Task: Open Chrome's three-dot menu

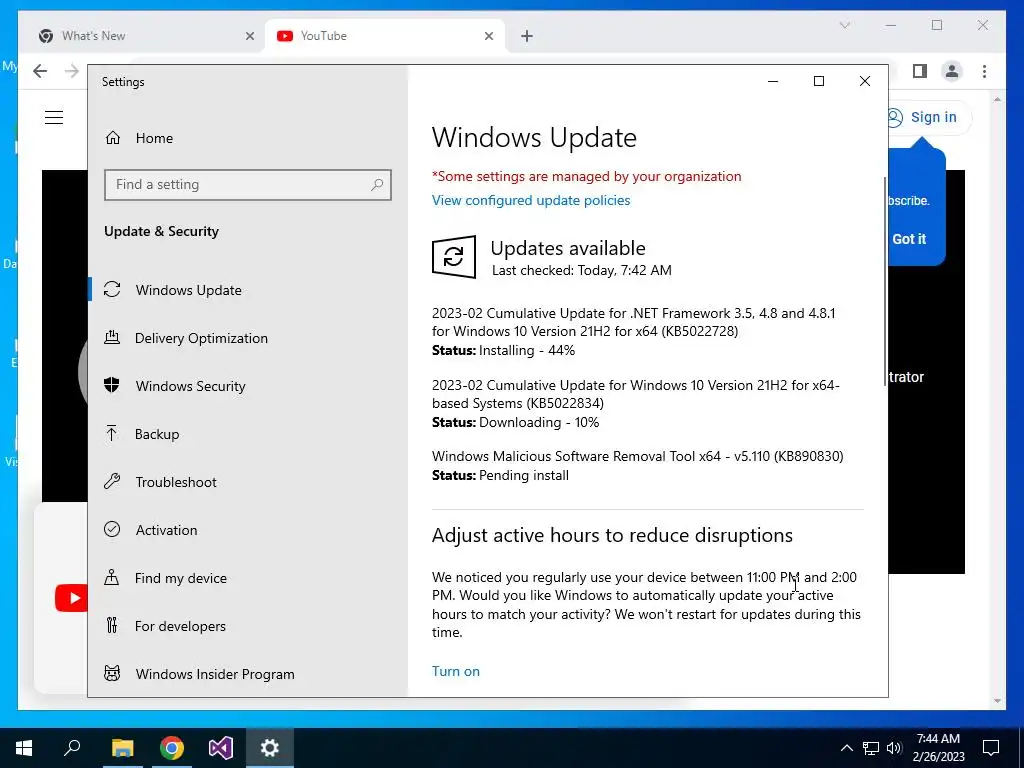Action: pos(984,71)
